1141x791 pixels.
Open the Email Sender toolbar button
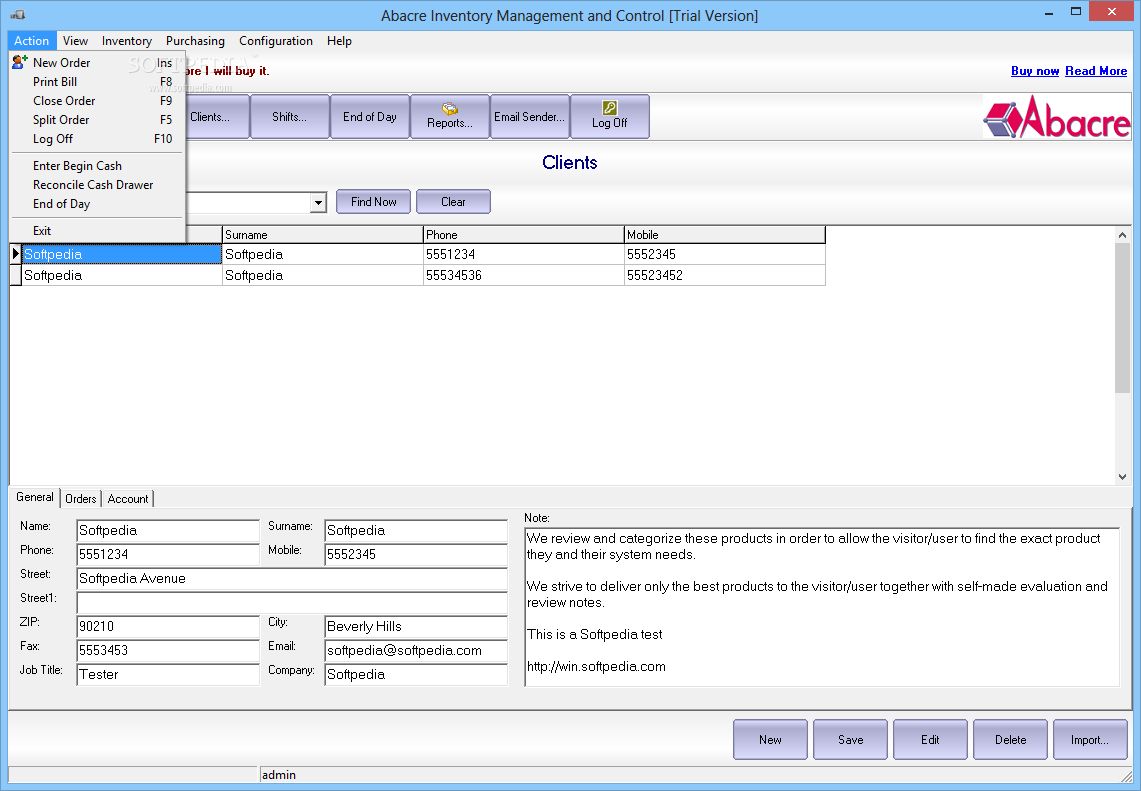pos(530,116)
